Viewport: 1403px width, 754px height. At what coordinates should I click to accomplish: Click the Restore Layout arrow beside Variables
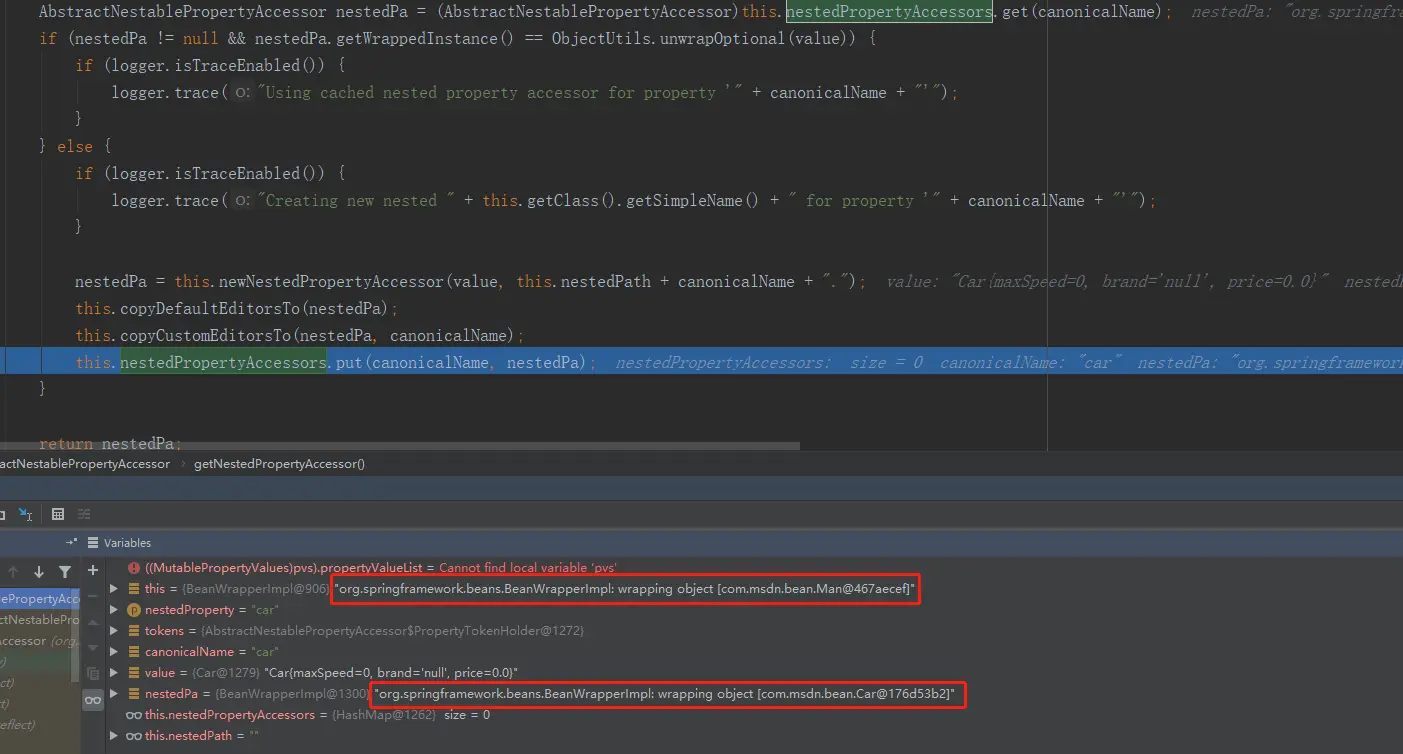72,542
